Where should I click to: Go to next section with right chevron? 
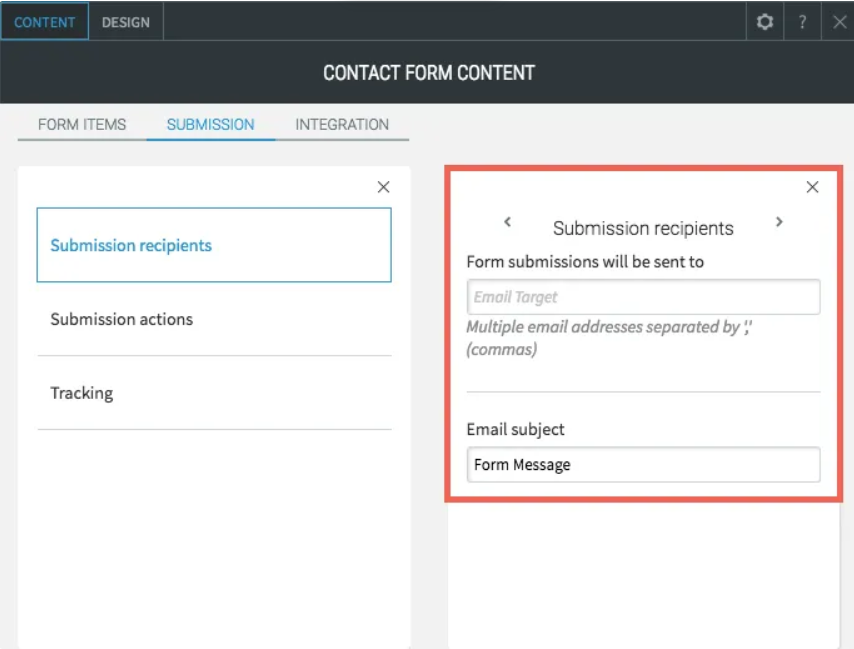779,222
